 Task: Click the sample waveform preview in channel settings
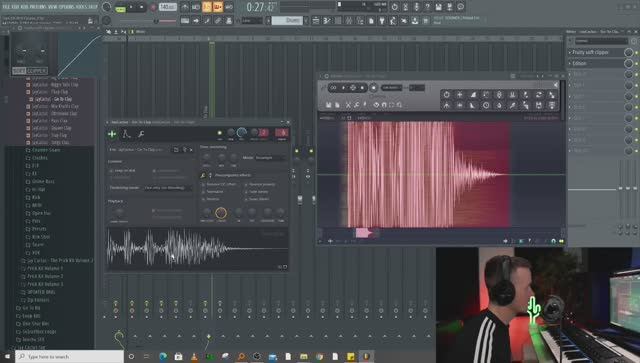pyautogui.click(x=197, y=248)
